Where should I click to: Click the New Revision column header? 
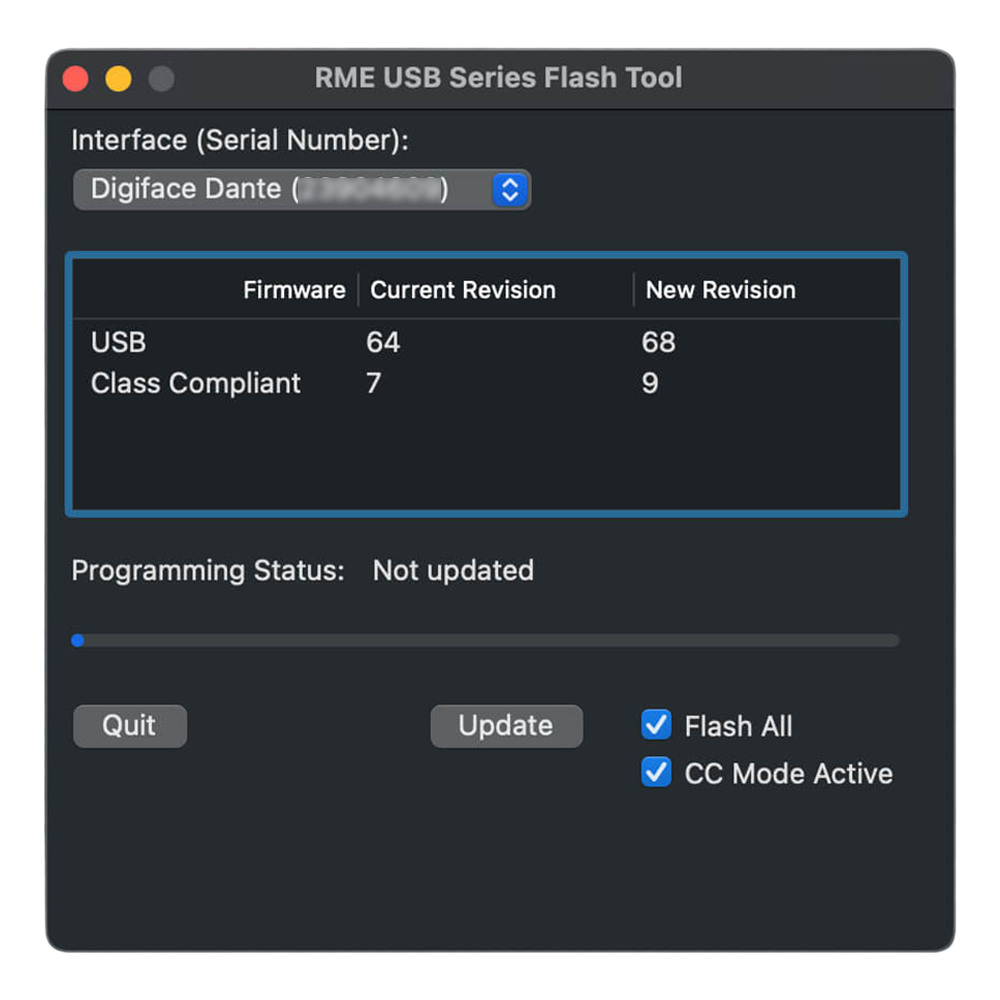coord(720,290)
